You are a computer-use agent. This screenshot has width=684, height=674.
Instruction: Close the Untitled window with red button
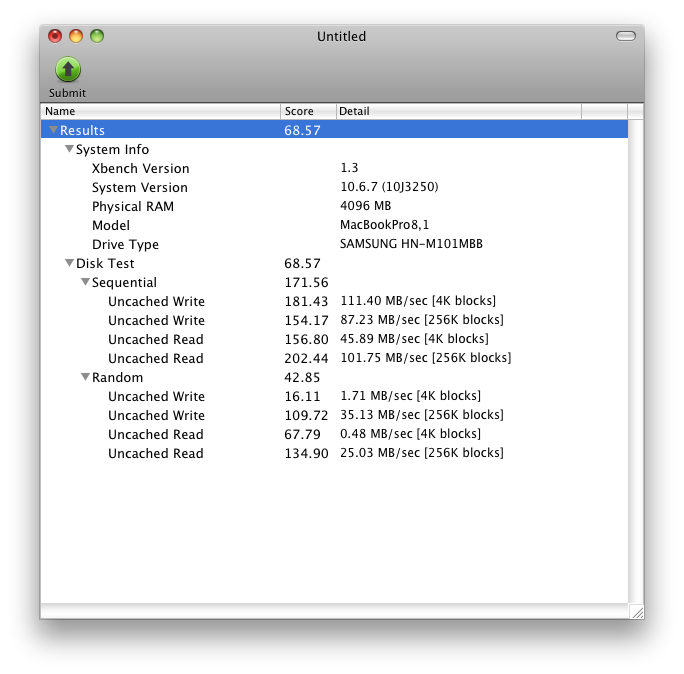(x=55, y=36)
